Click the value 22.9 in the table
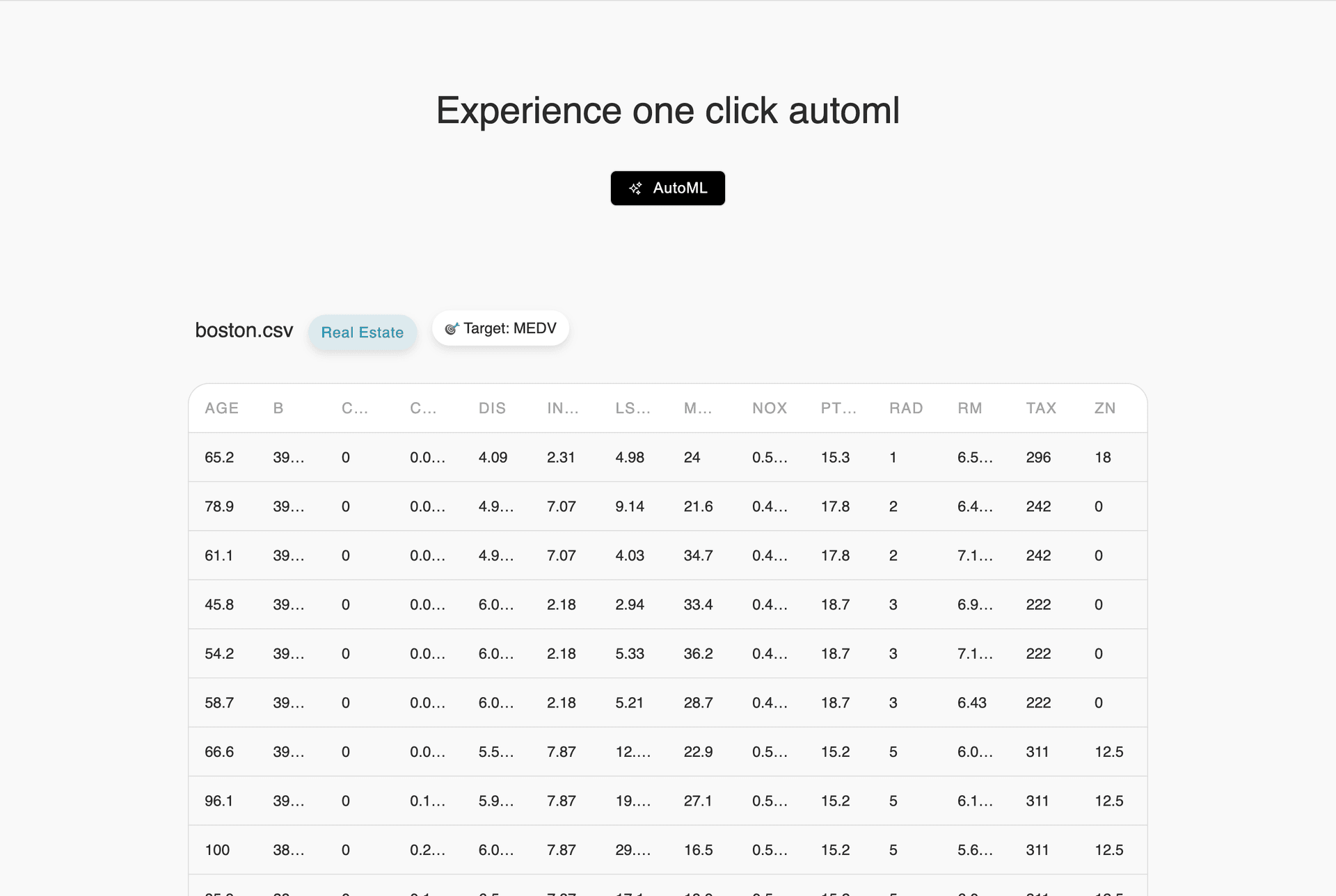The image size is (1336, 896). (698, 752)
